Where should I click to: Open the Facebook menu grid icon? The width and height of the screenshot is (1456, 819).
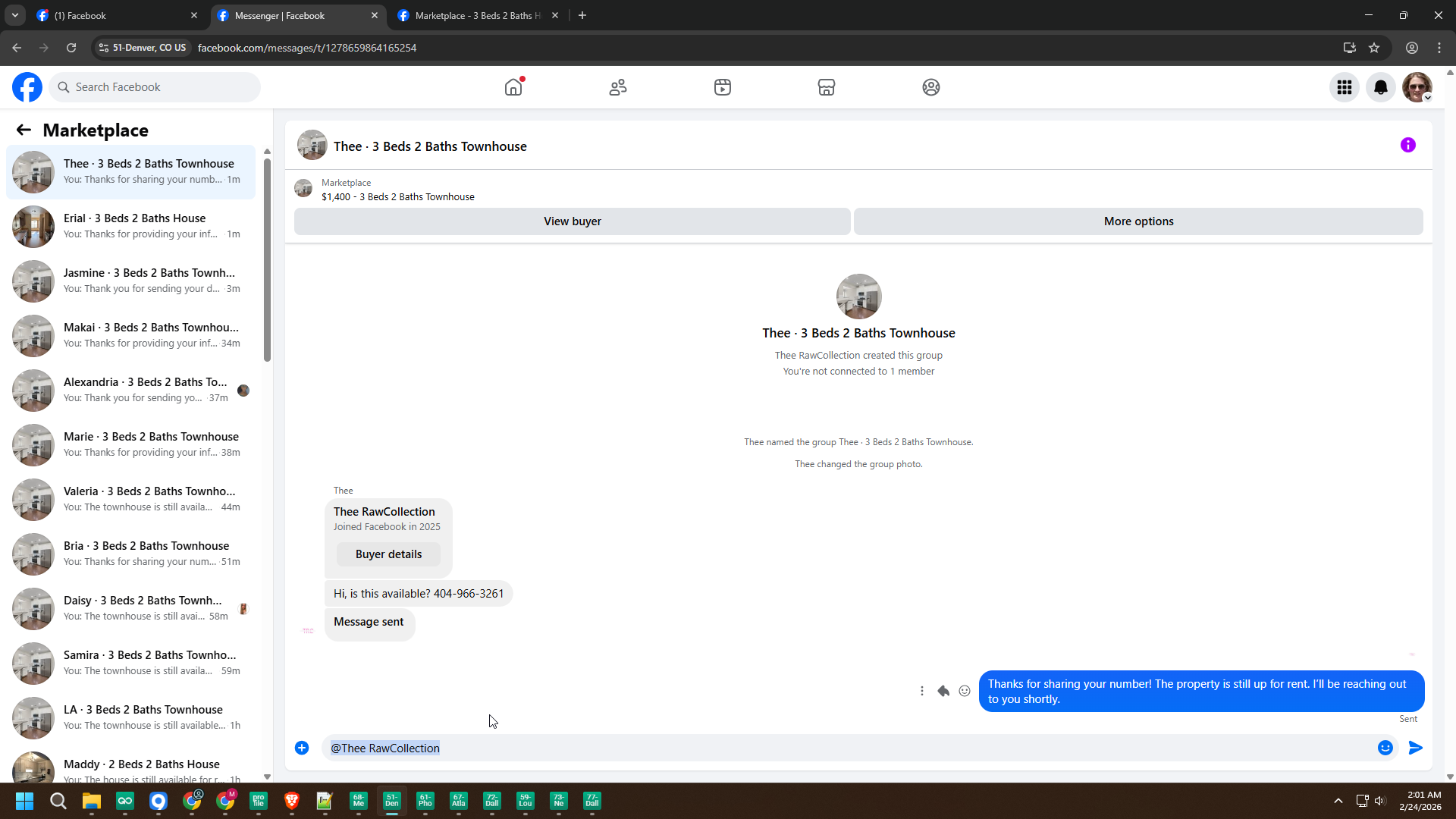click(1345, 87)
